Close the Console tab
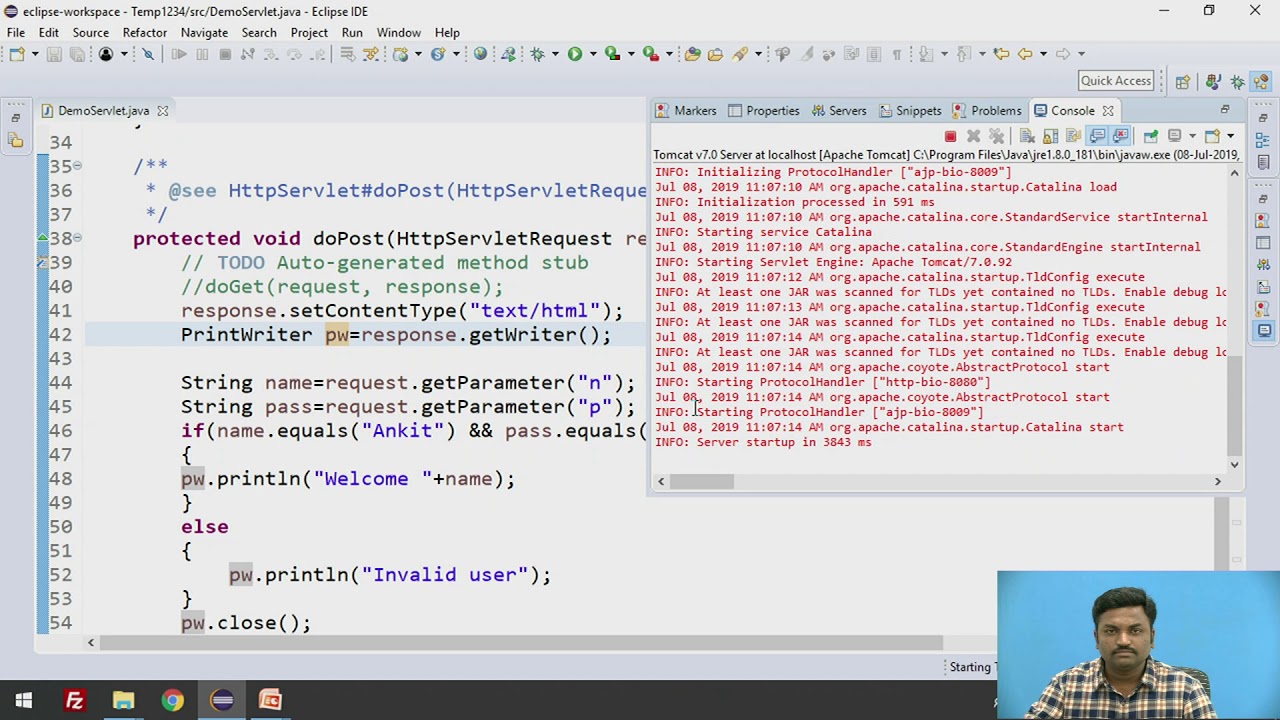Screen dimensions: 1280x720 (1107, 110)
